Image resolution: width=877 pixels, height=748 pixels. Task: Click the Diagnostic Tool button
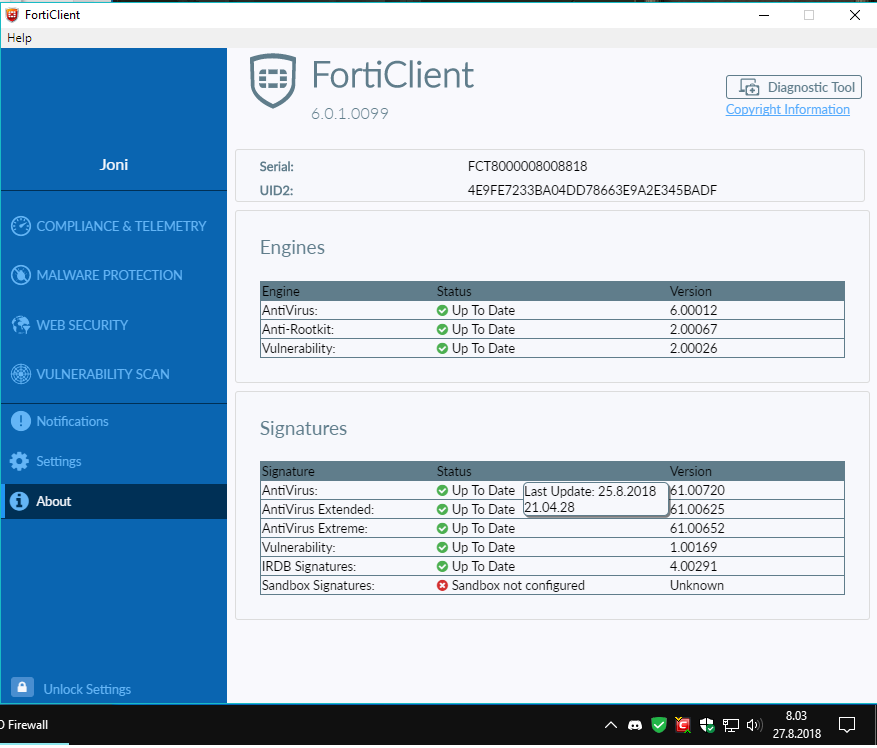(x=793, y=87)
